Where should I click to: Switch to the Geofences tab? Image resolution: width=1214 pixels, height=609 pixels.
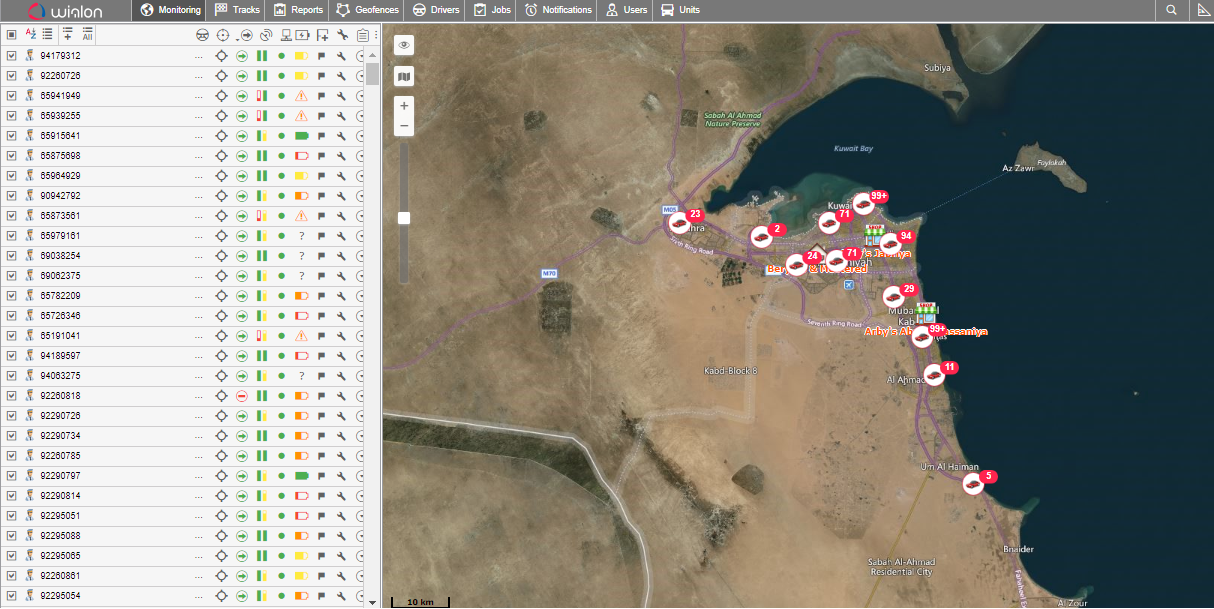368,10
